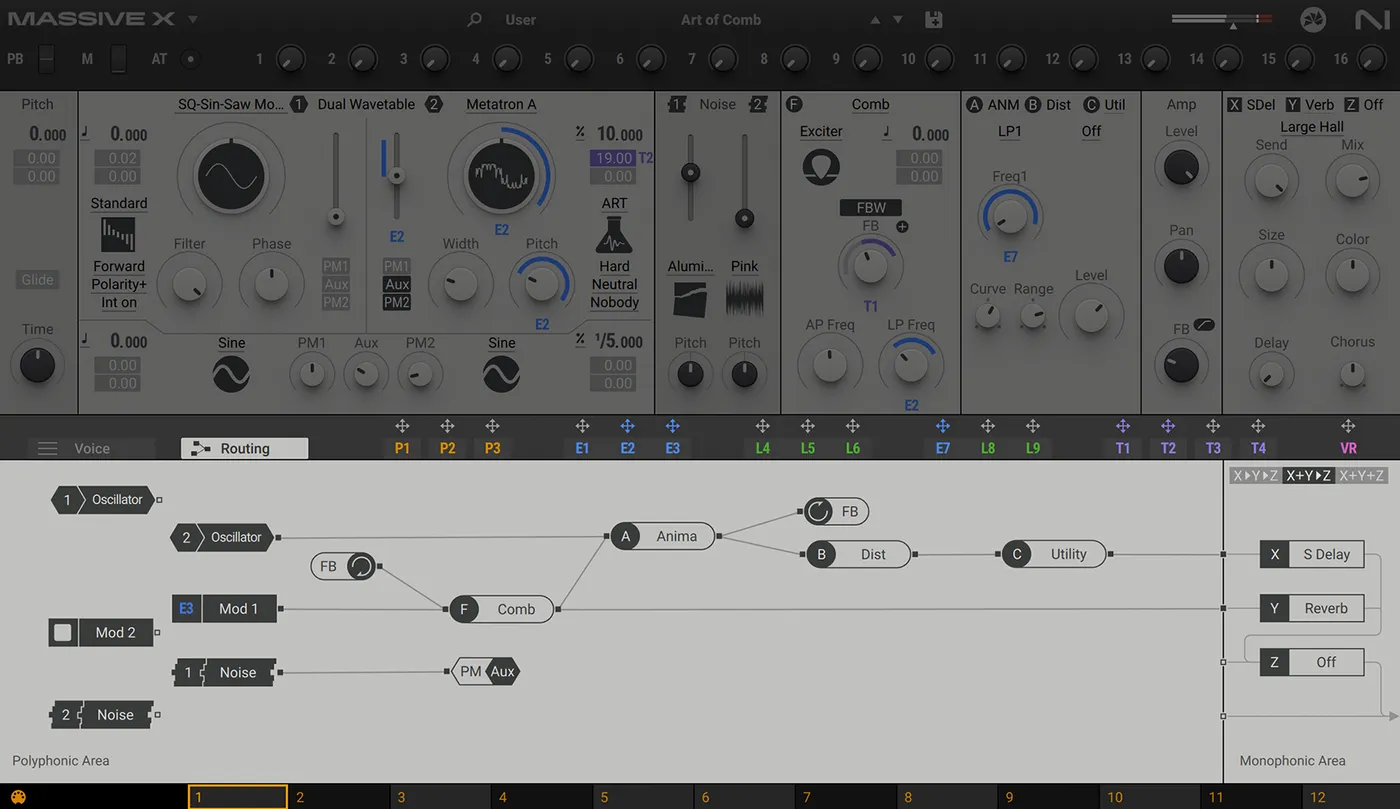Image resolution: width=1400 pixels, height=809 pixels.
Task: Open the Standard wavetable mode menu
Action: pyautogui.click(x=119, y=203)
